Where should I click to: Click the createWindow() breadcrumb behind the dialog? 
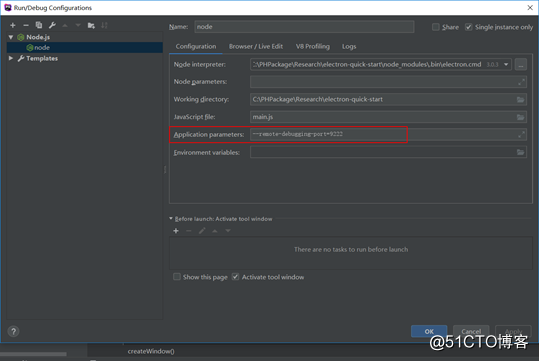(151, 351)
